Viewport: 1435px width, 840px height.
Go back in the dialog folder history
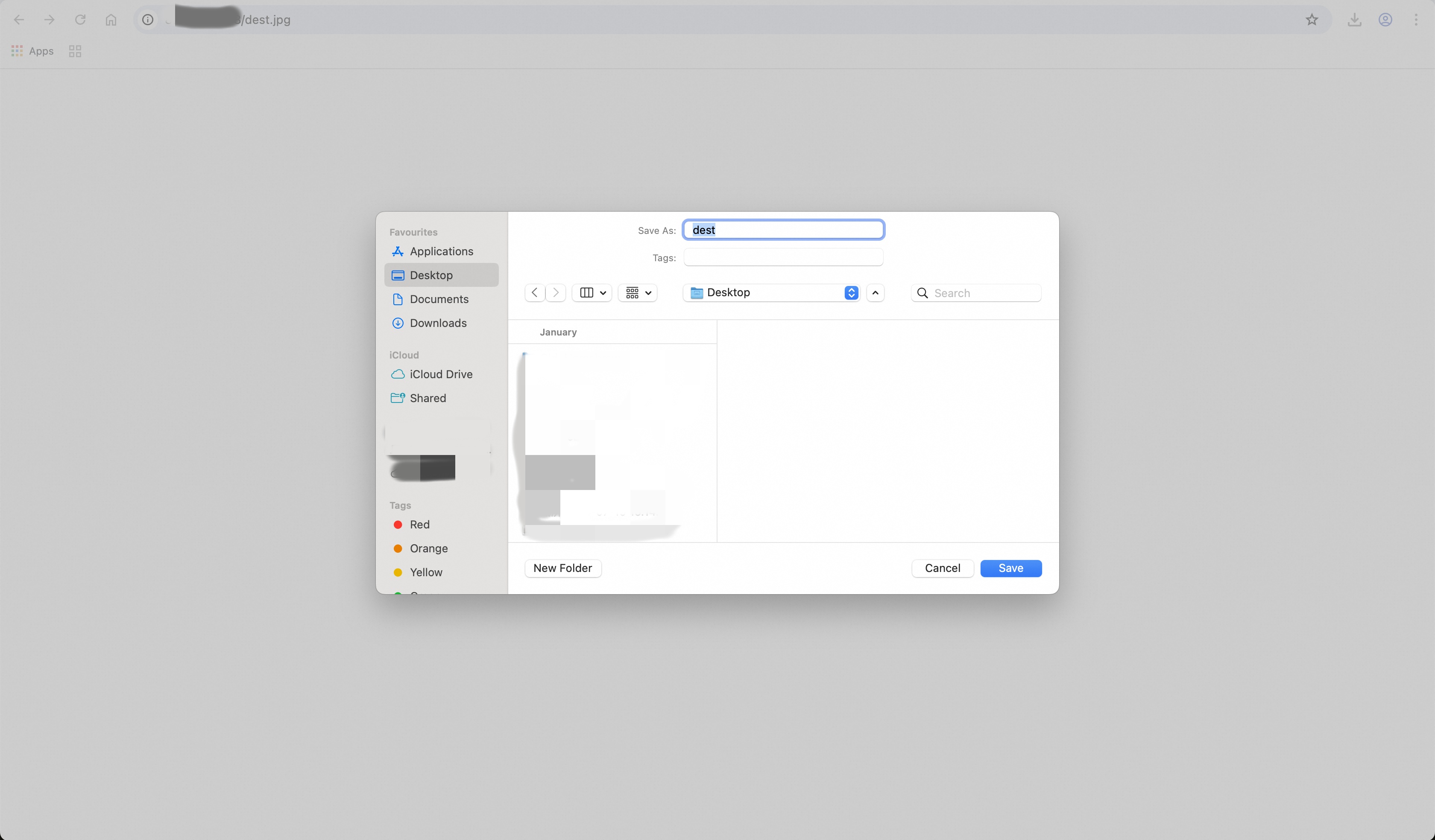(534, 292)
